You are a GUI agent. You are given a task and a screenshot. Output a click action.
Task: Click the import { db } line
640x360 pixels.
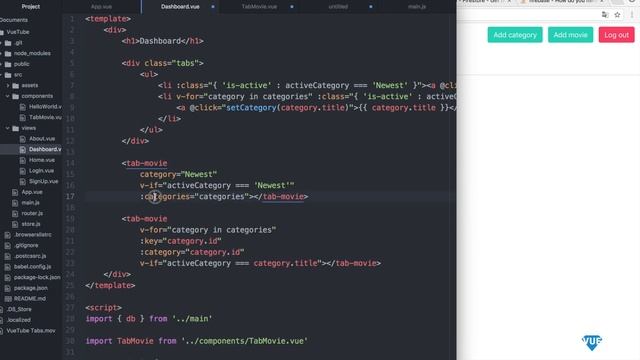[x=149, y=319]
